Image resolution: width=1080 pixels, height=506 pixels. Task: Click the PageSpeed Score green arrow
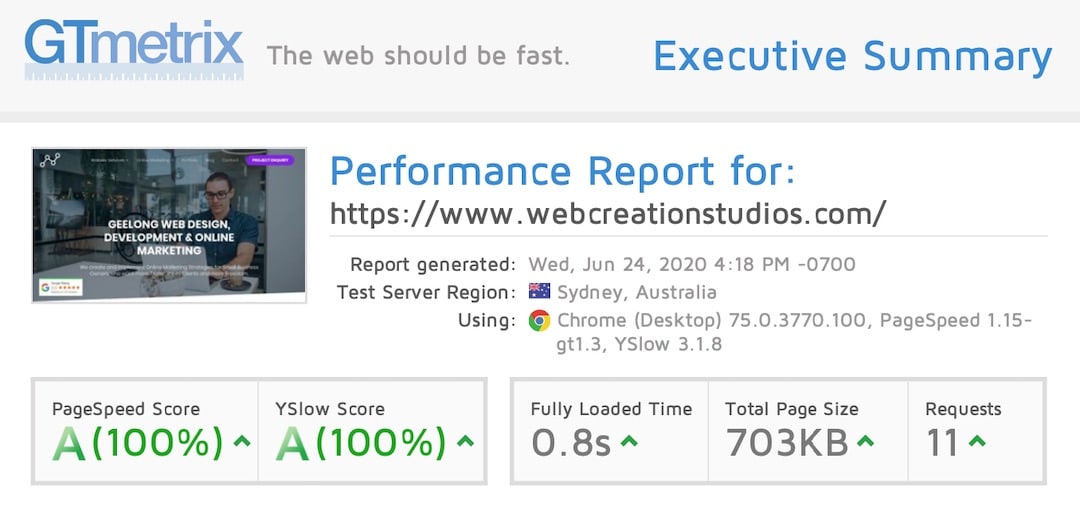[242, 441]
